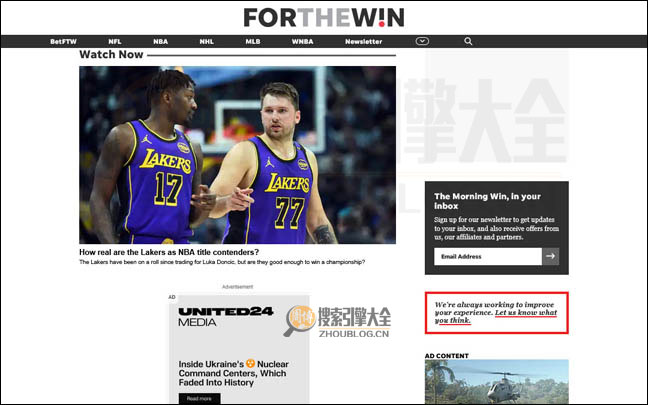Go to the NFL section
The image size is (648, 405).
pos(114,42)
